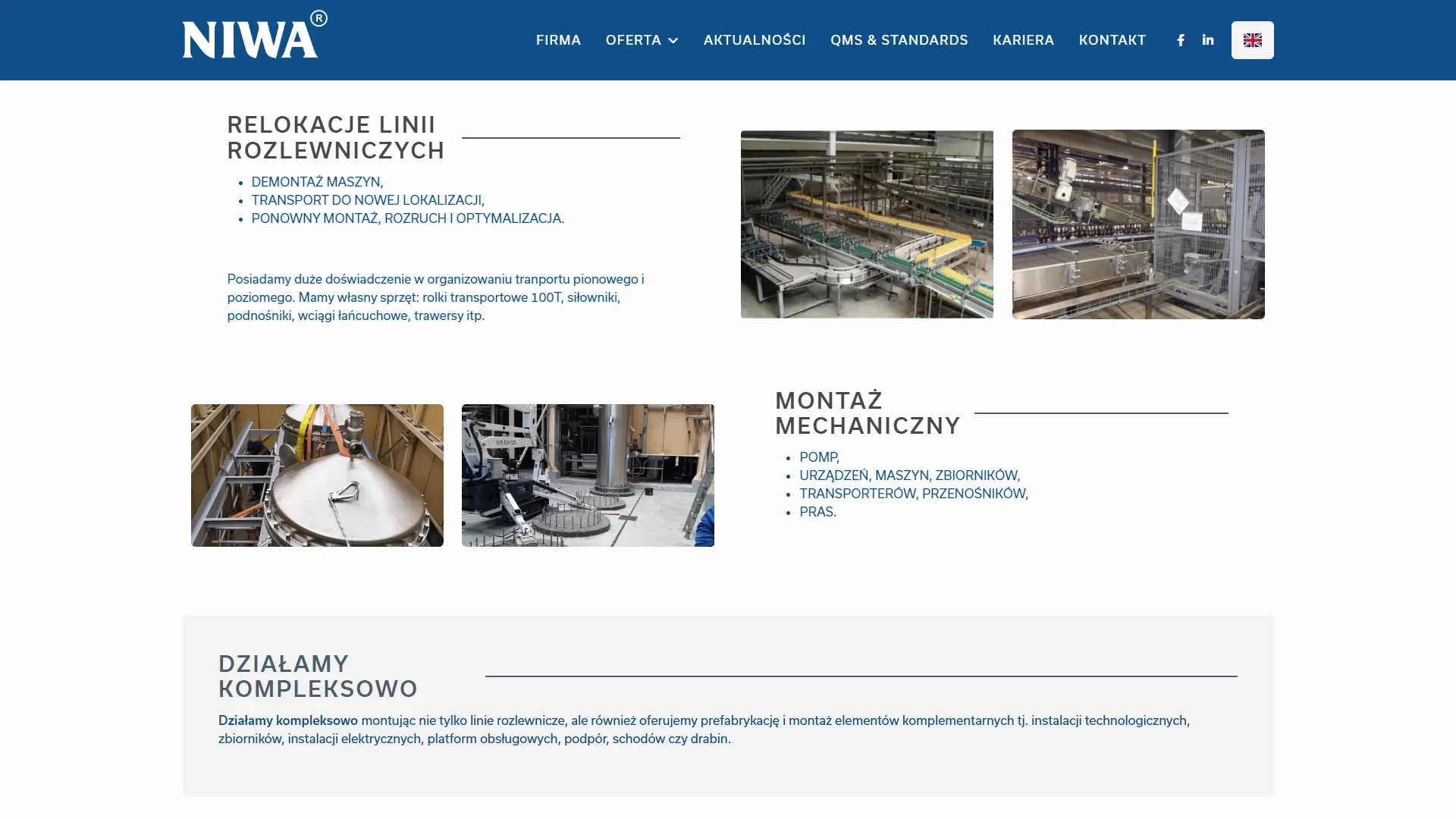
Task: Click URZĄDZEŃ, MASZYN, ZBIORNIKÓW bullet
Action: 910,475
